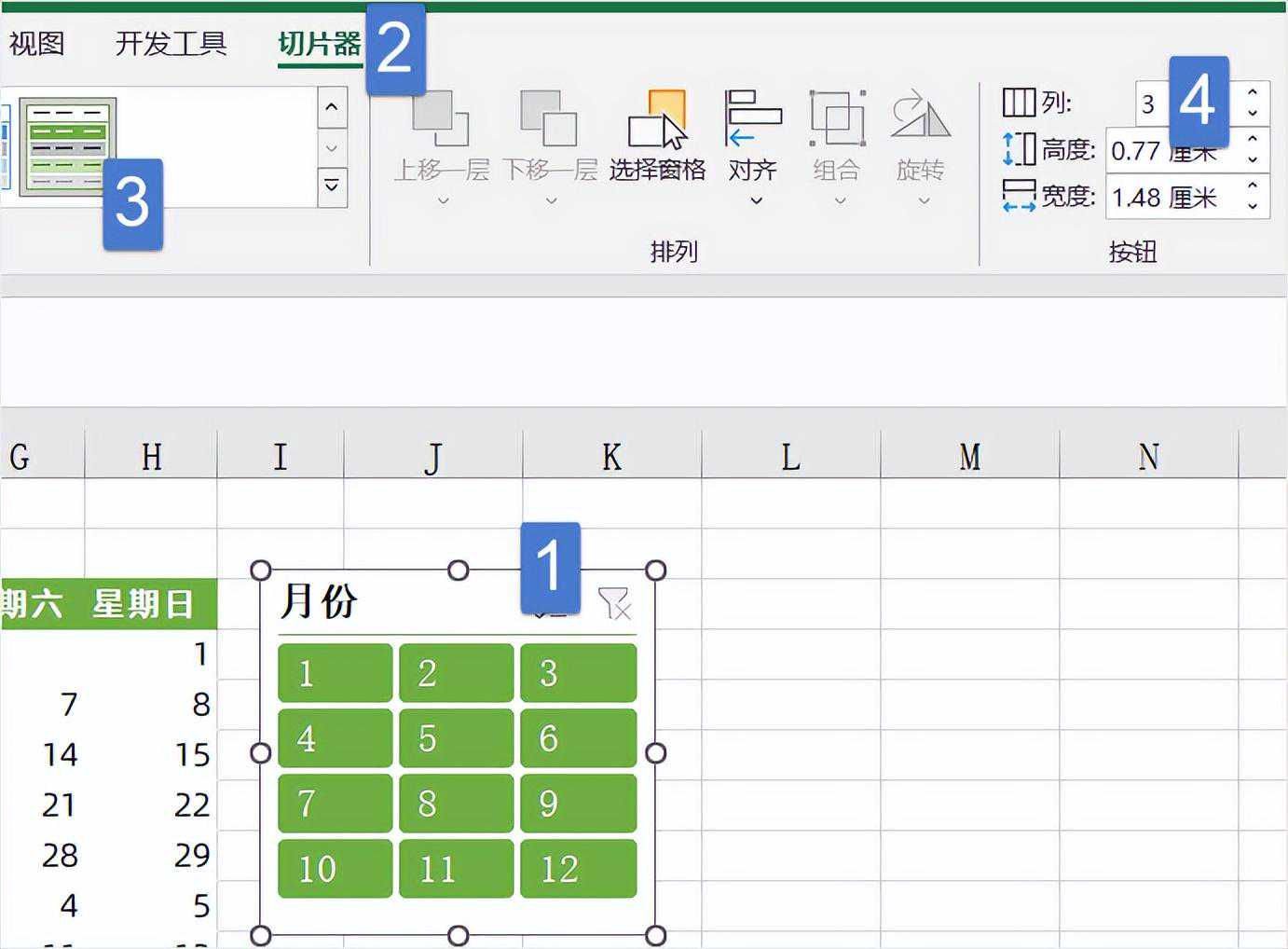Open the Developer (开发工具) tab
Image resolution: width=1288 pixels, height=949 pixels.
171,43
